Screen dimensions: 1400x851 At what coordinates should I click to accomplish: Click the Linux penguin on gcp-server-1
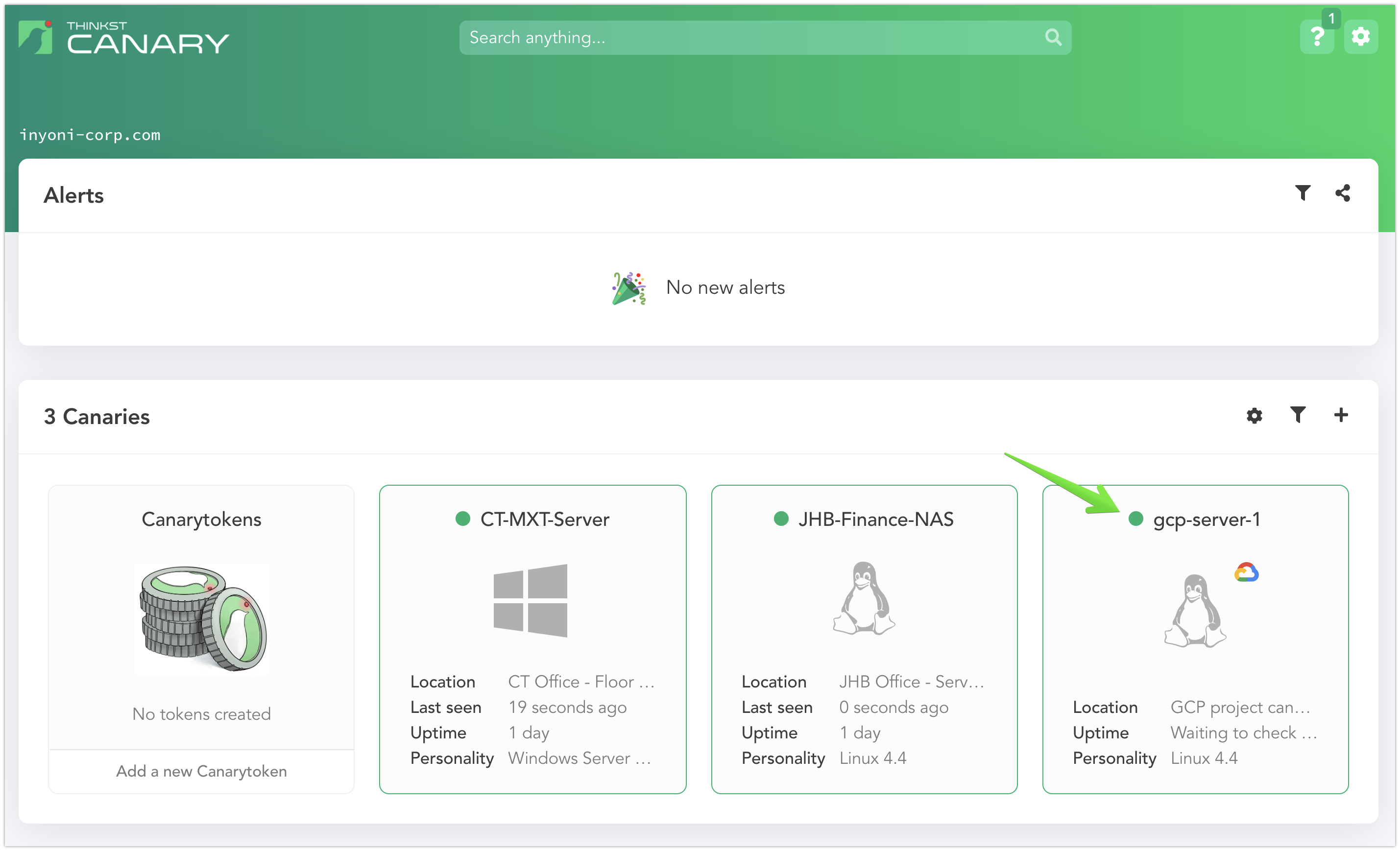(x=1195, y=611)
